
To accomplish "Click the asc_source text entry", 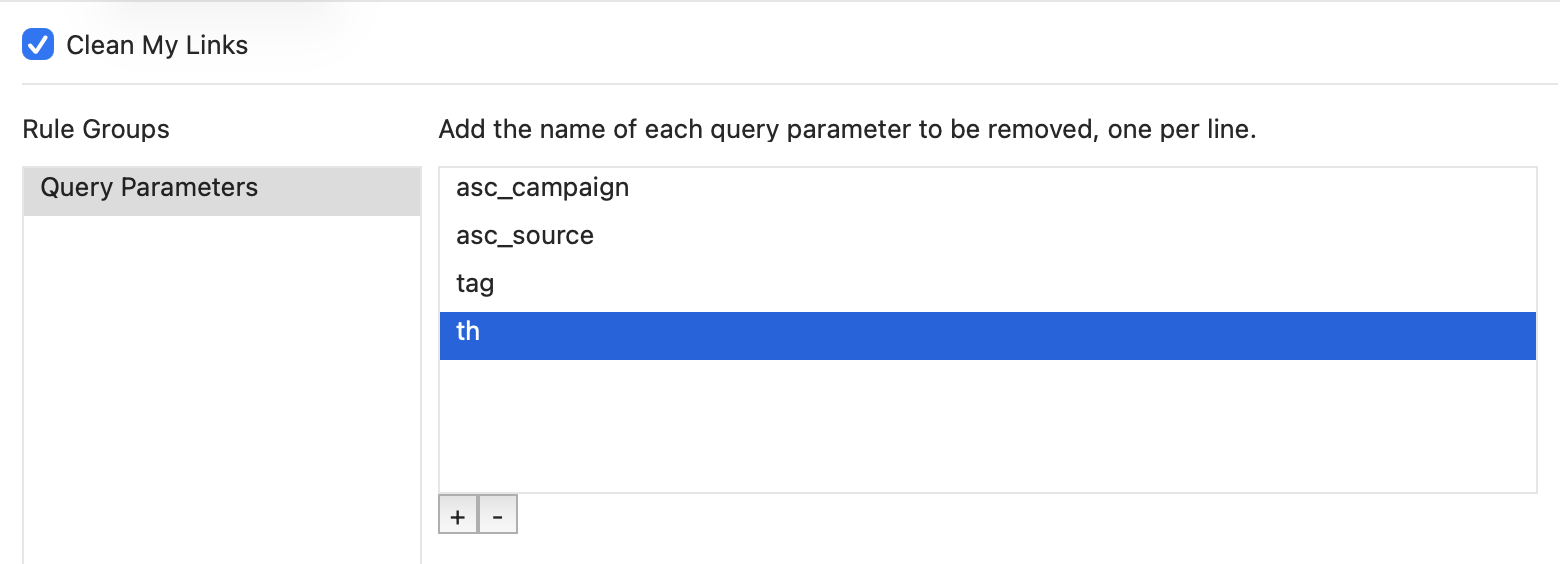I will pyautogui.click(x=525, y=236).
